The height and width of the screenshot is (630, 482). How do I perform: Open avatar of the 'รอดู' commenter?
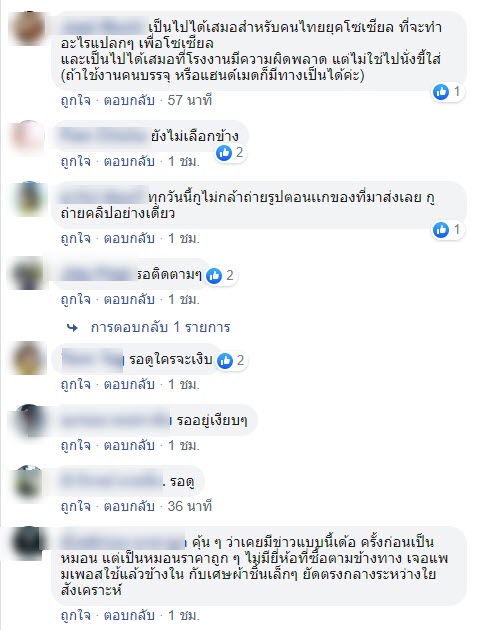[27, 481]
